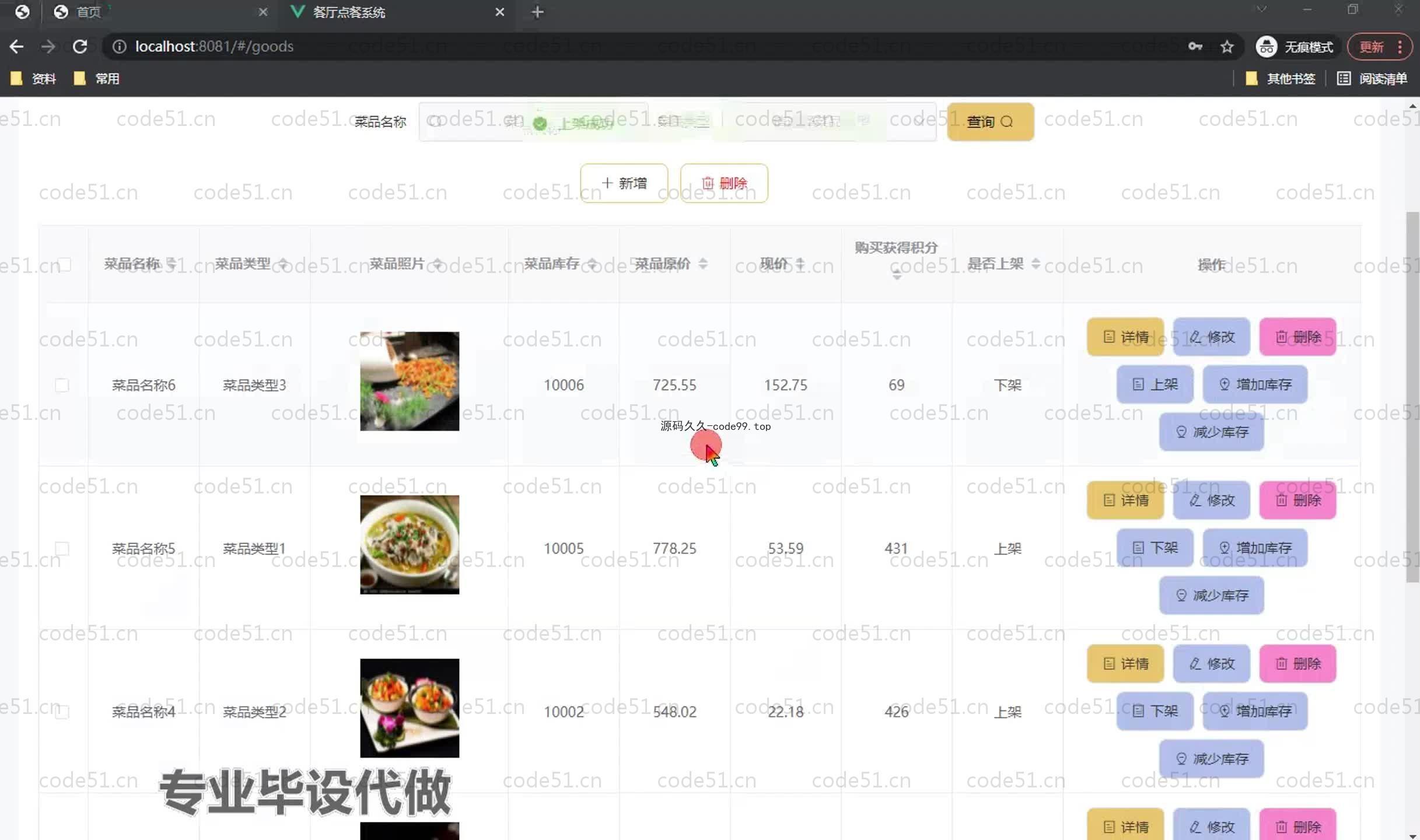1420x840 pixels.
Task: Sort by 菜品库存 column
Action: 592,264
